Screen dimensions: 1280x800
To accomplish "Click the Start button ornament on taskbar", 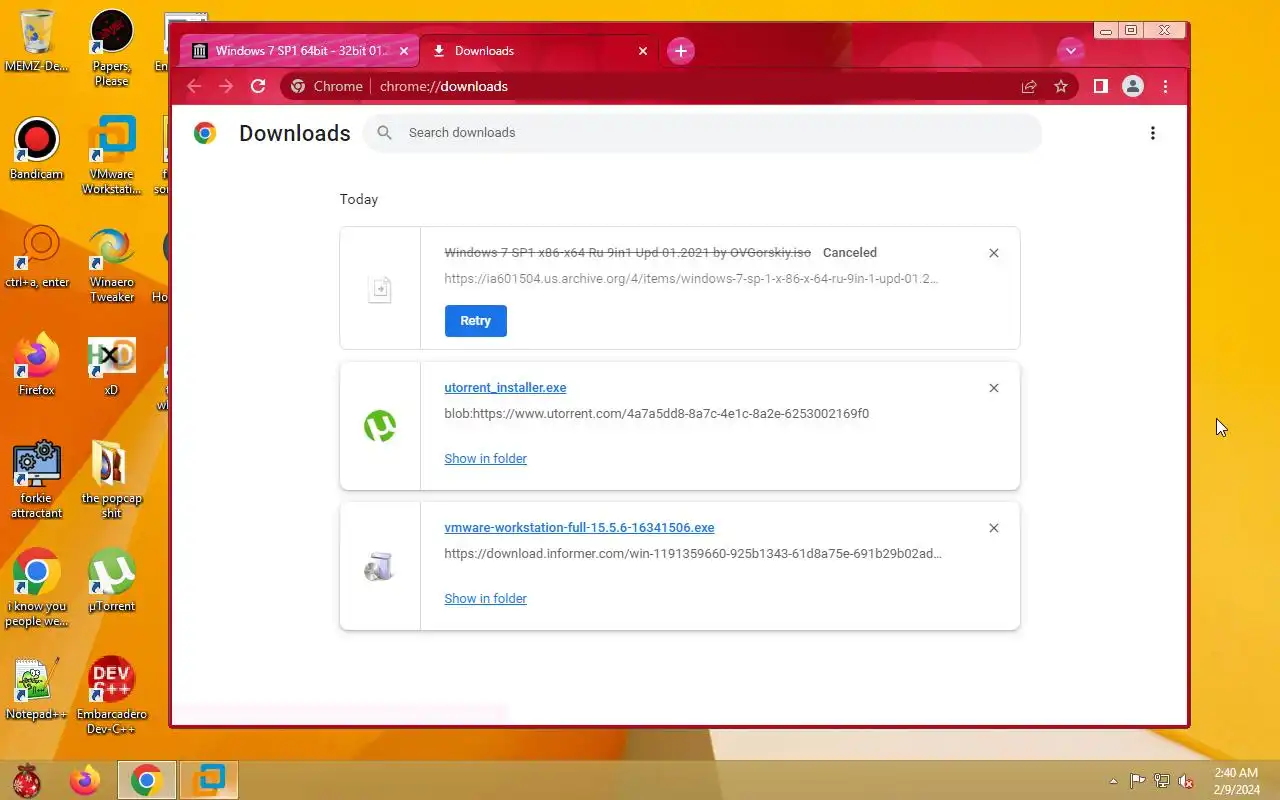I will (x=27, y=780).
